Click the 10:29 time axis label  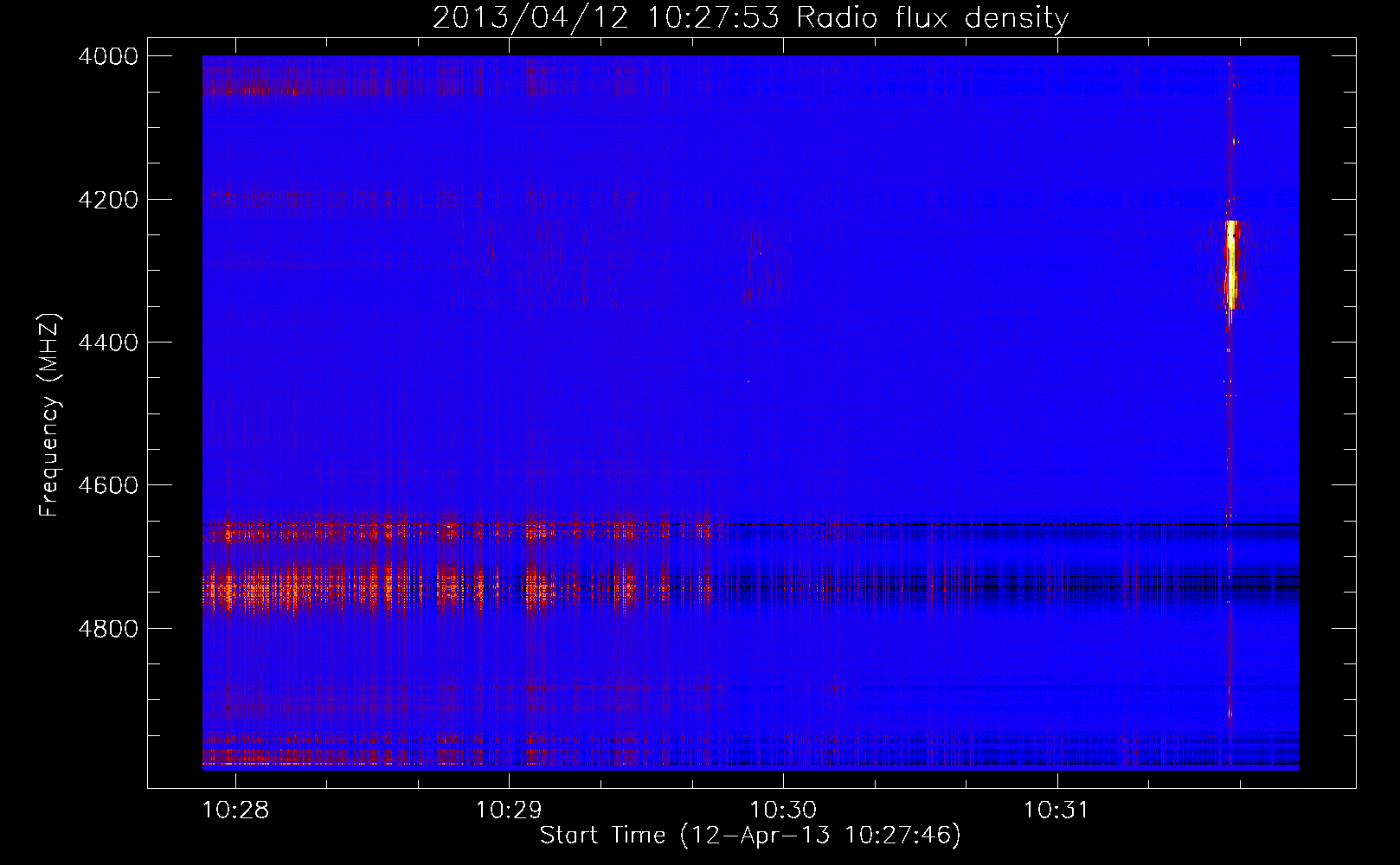click(509, 810)
